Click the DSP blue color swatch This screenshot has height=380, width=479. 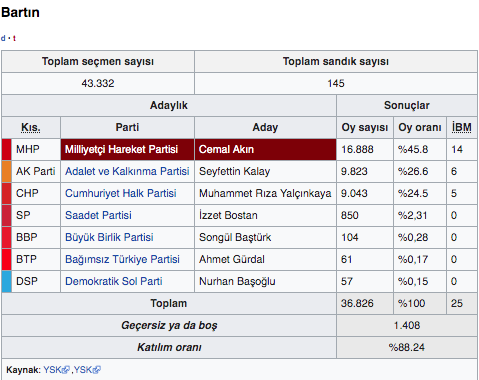7,281
